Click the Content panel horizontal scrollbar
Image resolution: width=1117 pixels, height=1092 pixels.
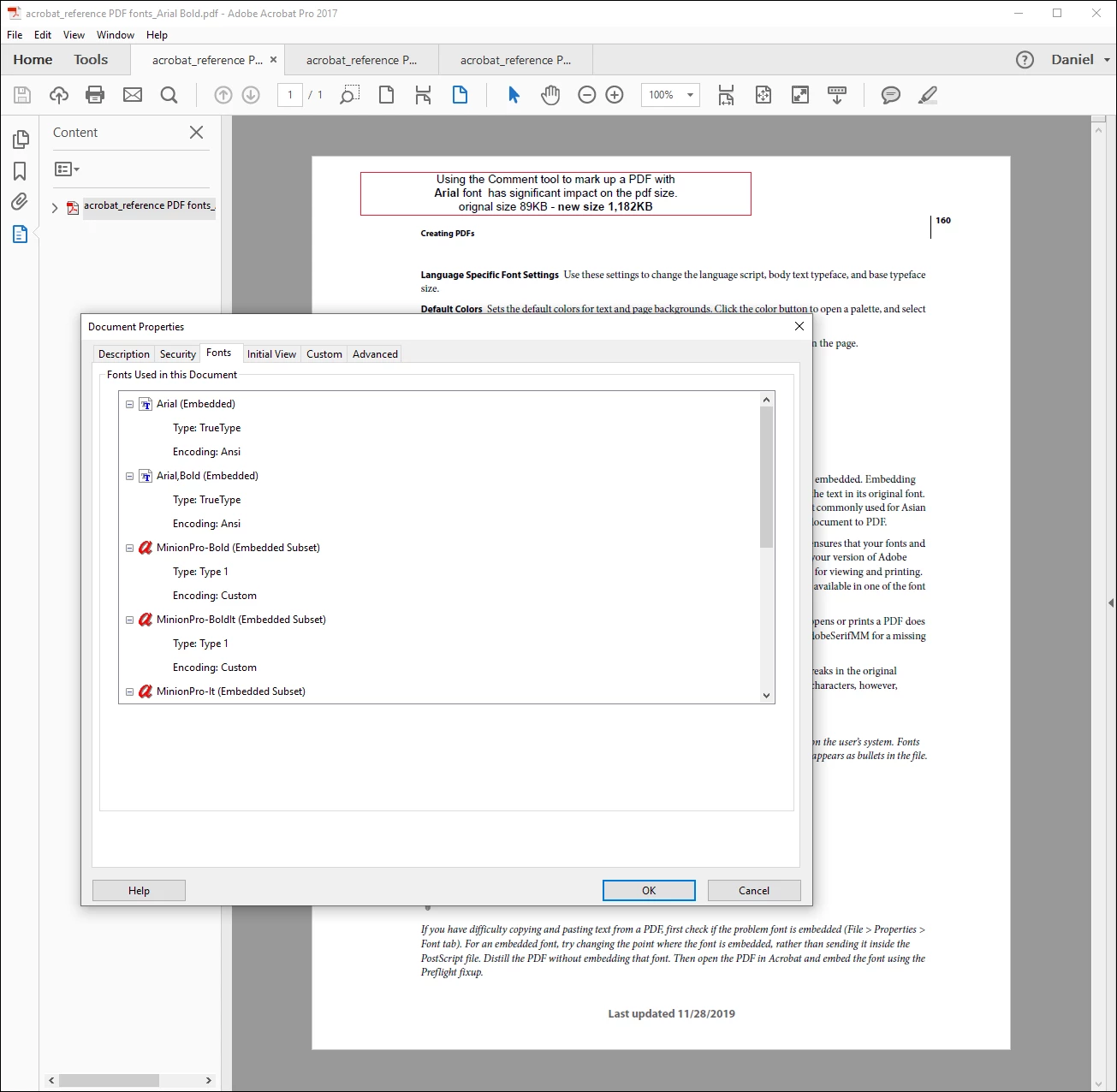tap(109, 1080)
